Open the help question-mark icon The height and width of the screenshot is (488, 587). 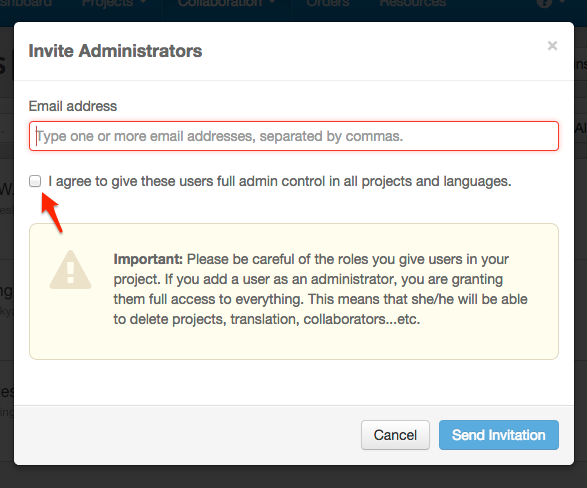tap(544, 3)
